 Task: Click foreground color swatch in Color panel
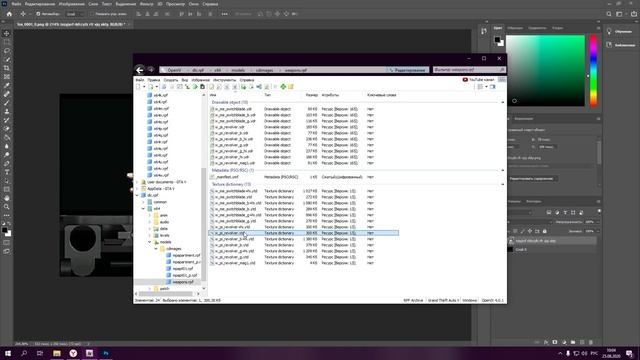point(497,40)
